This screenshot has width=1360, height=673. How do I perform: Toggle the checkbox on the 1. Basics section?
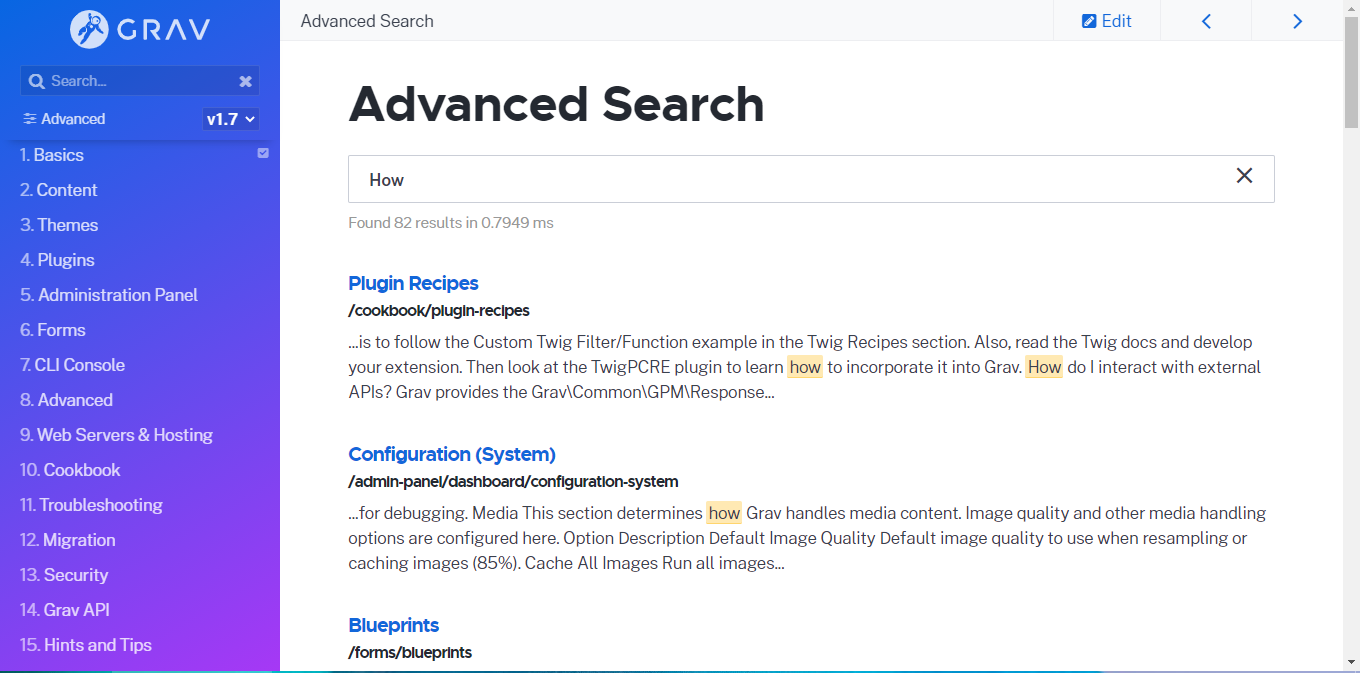tap(262, 152)
